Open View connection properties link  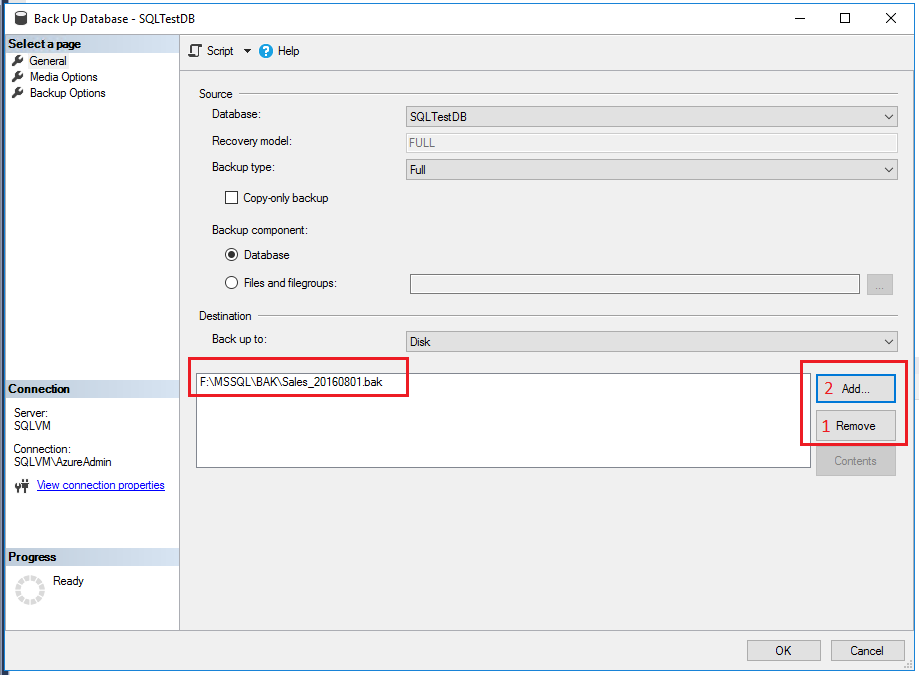[x=100, y=485]
